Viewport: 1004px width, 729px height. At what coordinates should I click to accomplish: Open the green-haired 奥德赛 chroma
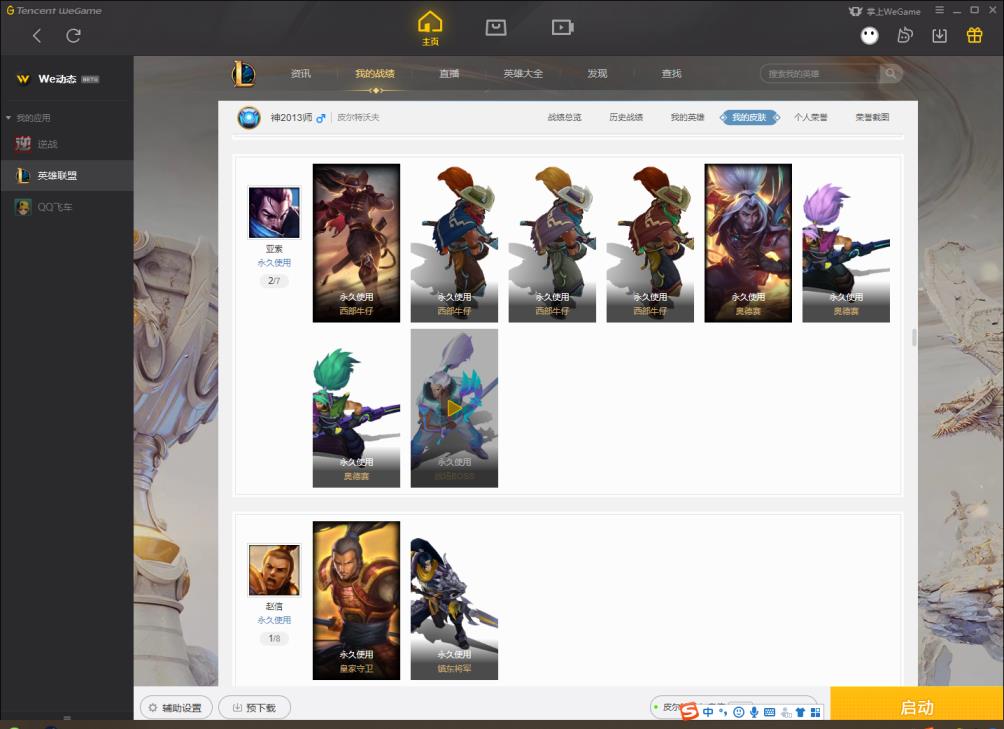[356, 408]
